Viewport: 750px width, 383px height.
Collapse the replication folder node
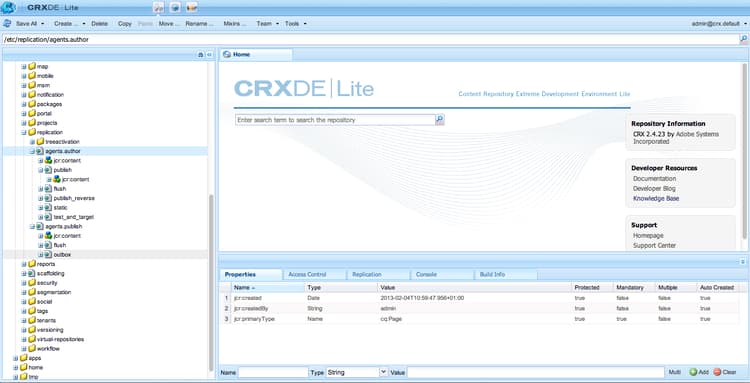pyautogui.click(x=24, y=132)
